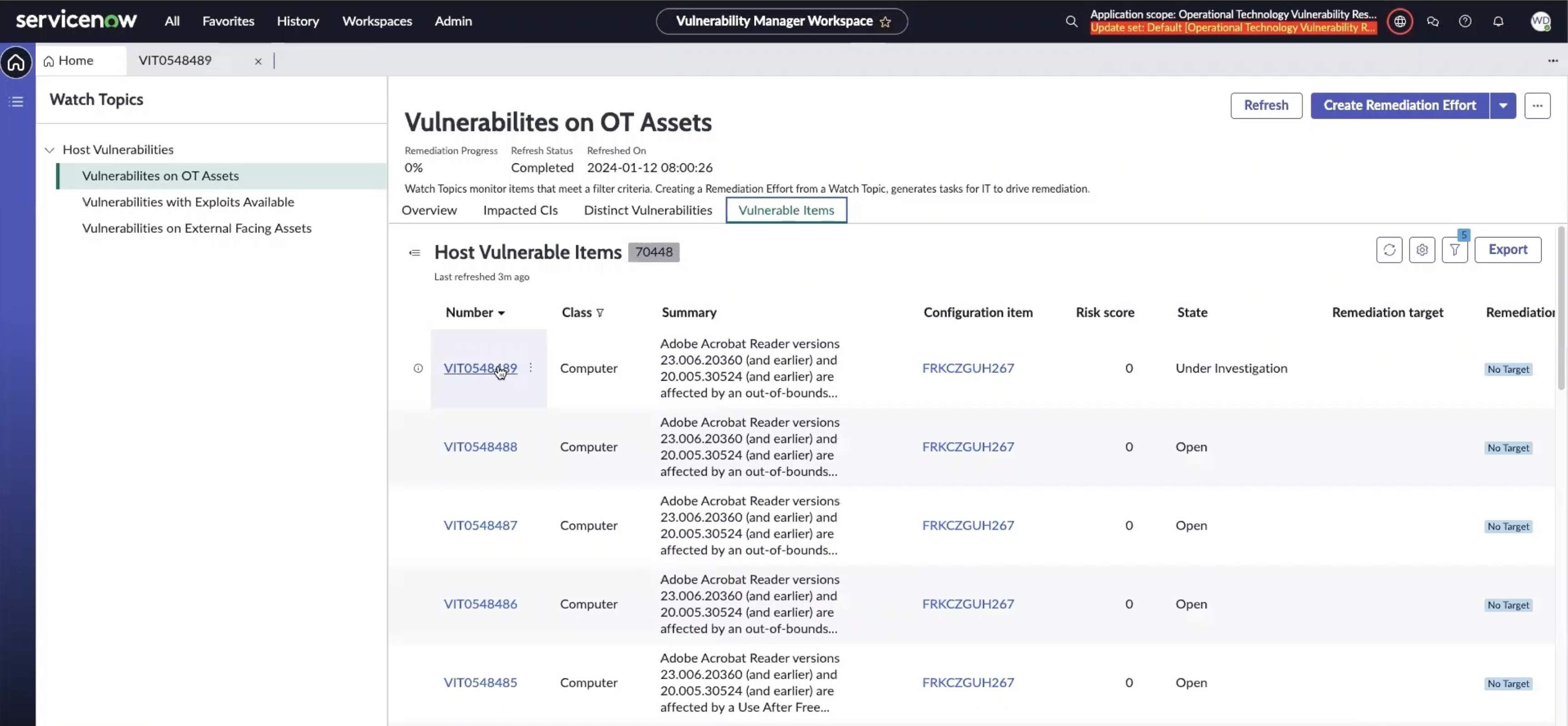This screenshot has width=1568, height=726.
Task: Toggle the left sidebar menu panel
Action: pyautogui.click(x=16, y=101)
